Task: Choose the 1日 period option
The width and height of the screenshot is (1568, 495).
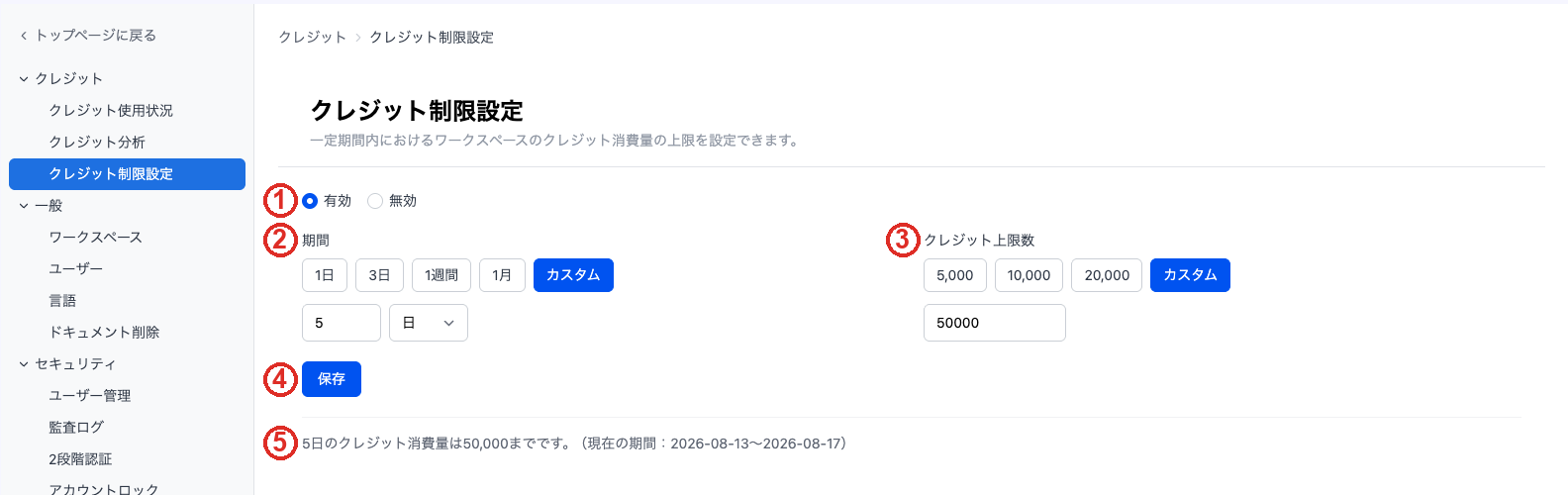Action: 325,275
